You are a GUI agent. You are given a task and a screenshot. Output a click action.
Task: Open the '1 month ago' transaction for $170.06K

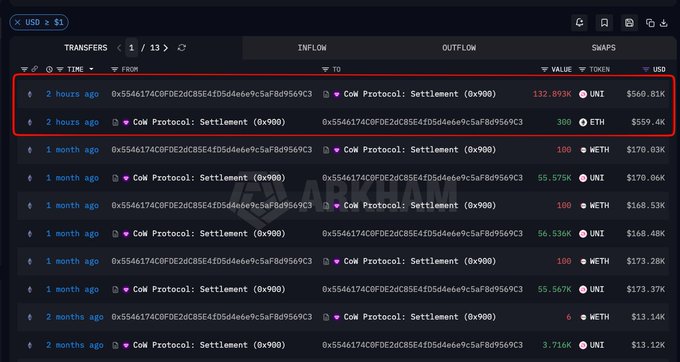pyautogui.click(x=72, y=178)
